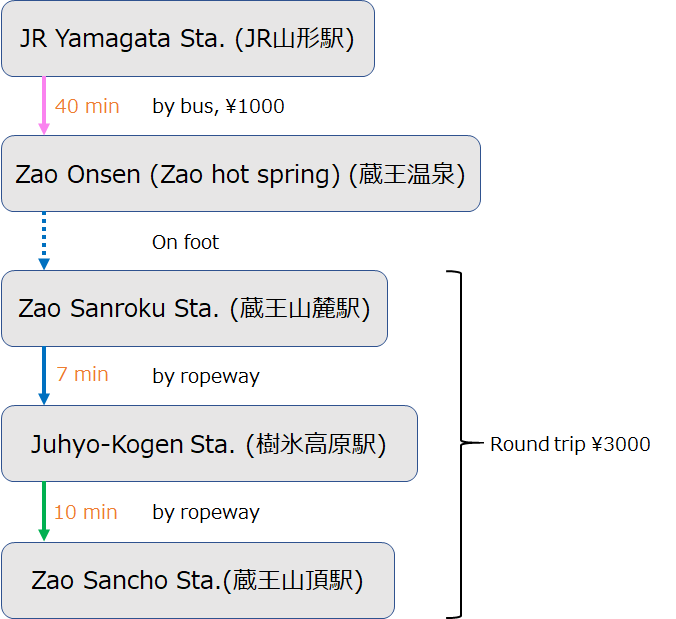Click 'by ropeway' text after Zao Sanroku
Screen dimensions: 676x619
pos(206,376)
